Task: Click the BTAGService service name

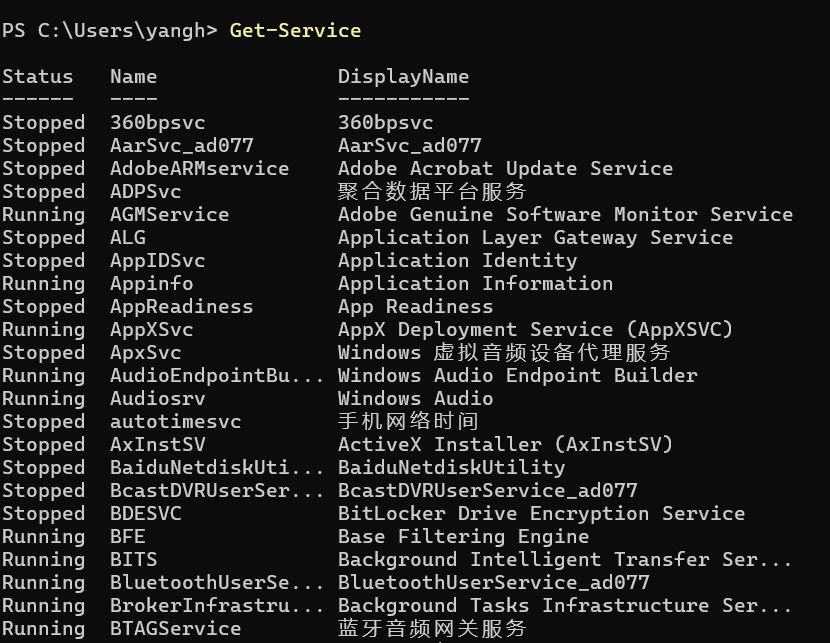Action: 175,628
